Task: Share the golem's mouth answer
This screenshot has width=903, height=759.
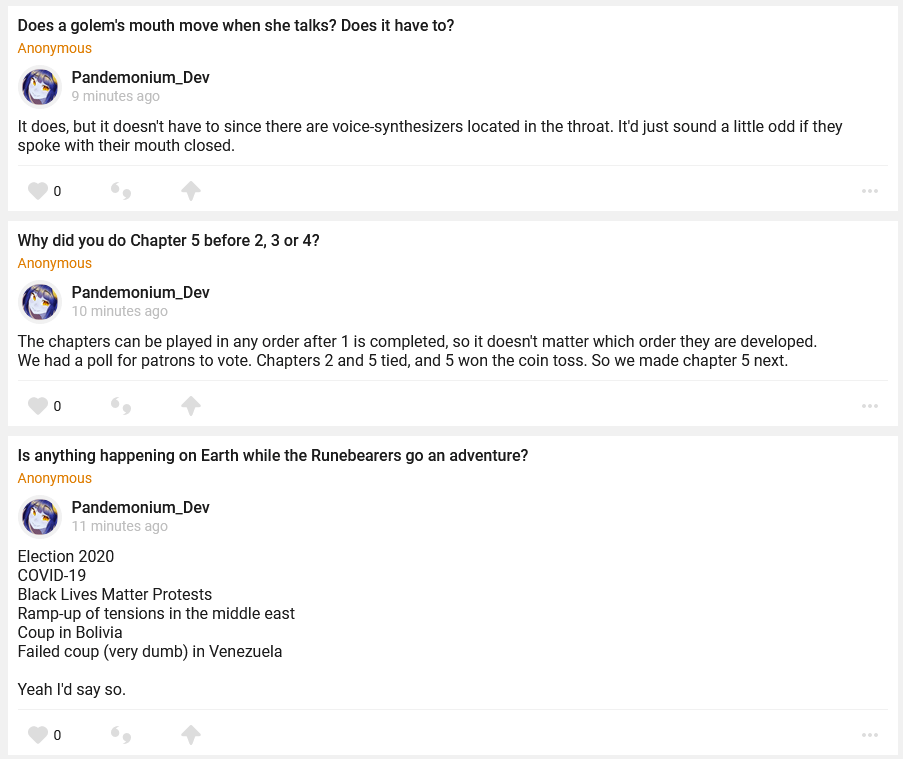Action: 191,191
